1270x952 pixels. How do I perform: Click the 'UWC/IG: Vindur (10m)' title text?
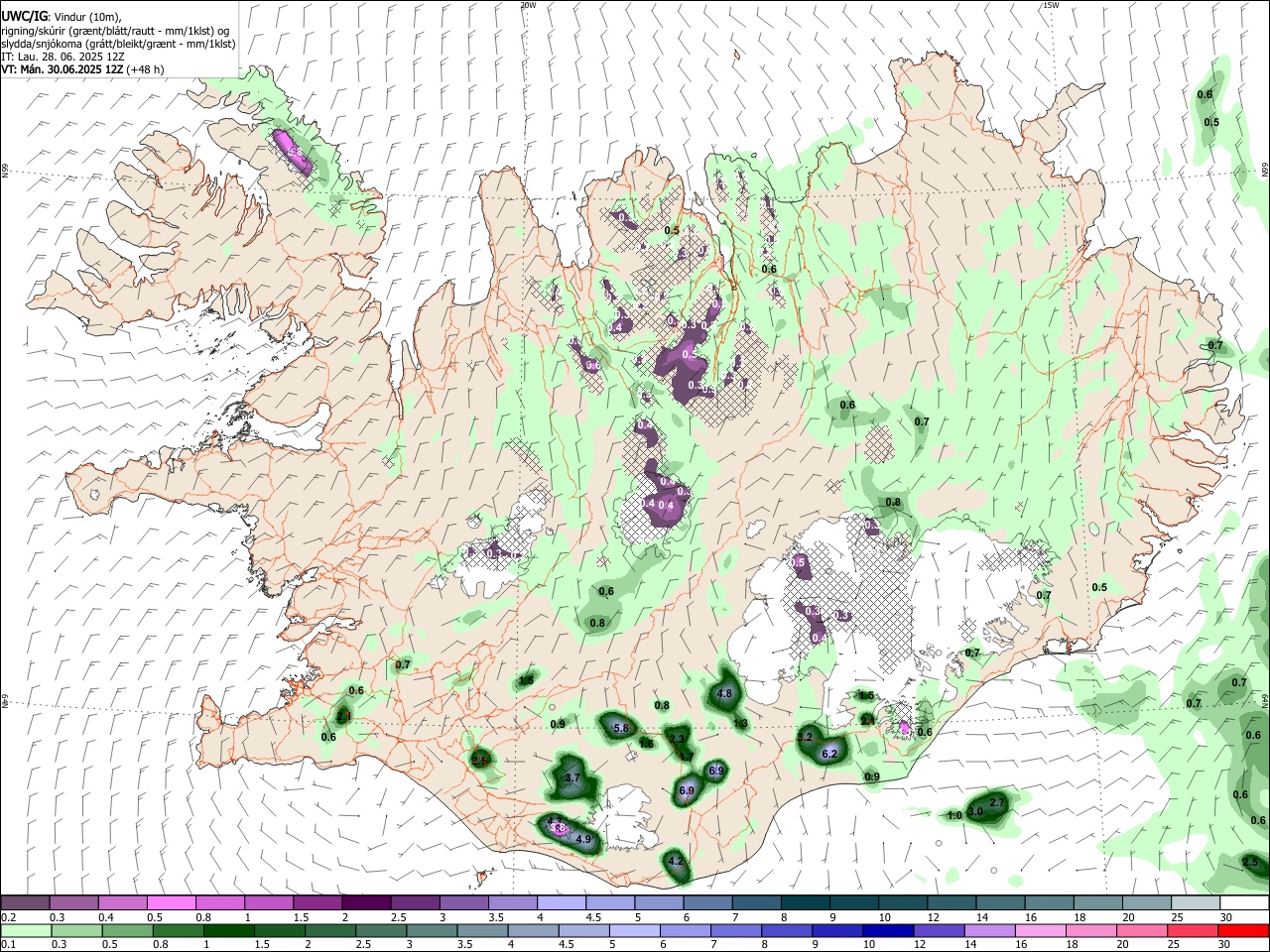pos(62,17)
